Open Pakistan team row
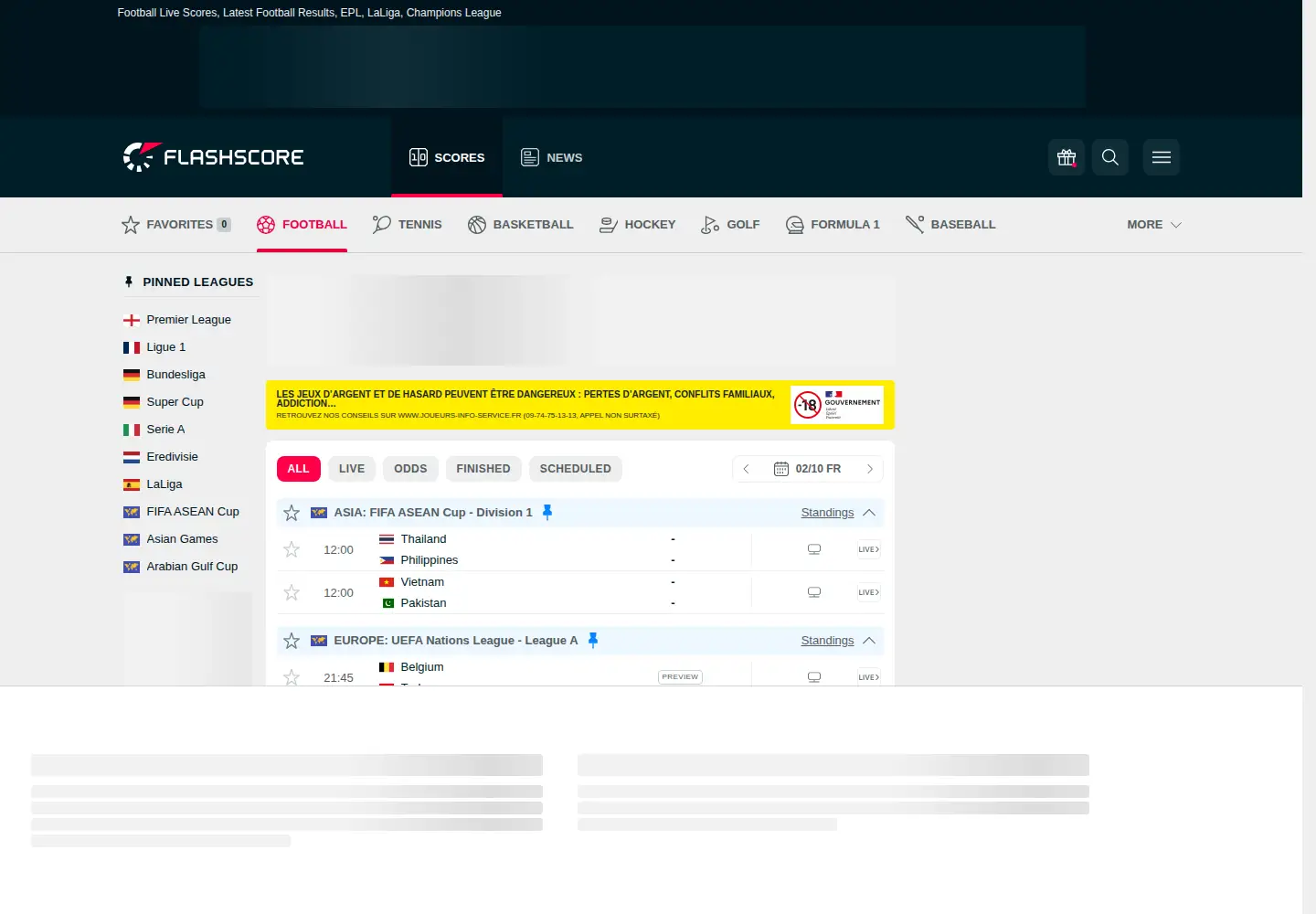 coord(413,603)
